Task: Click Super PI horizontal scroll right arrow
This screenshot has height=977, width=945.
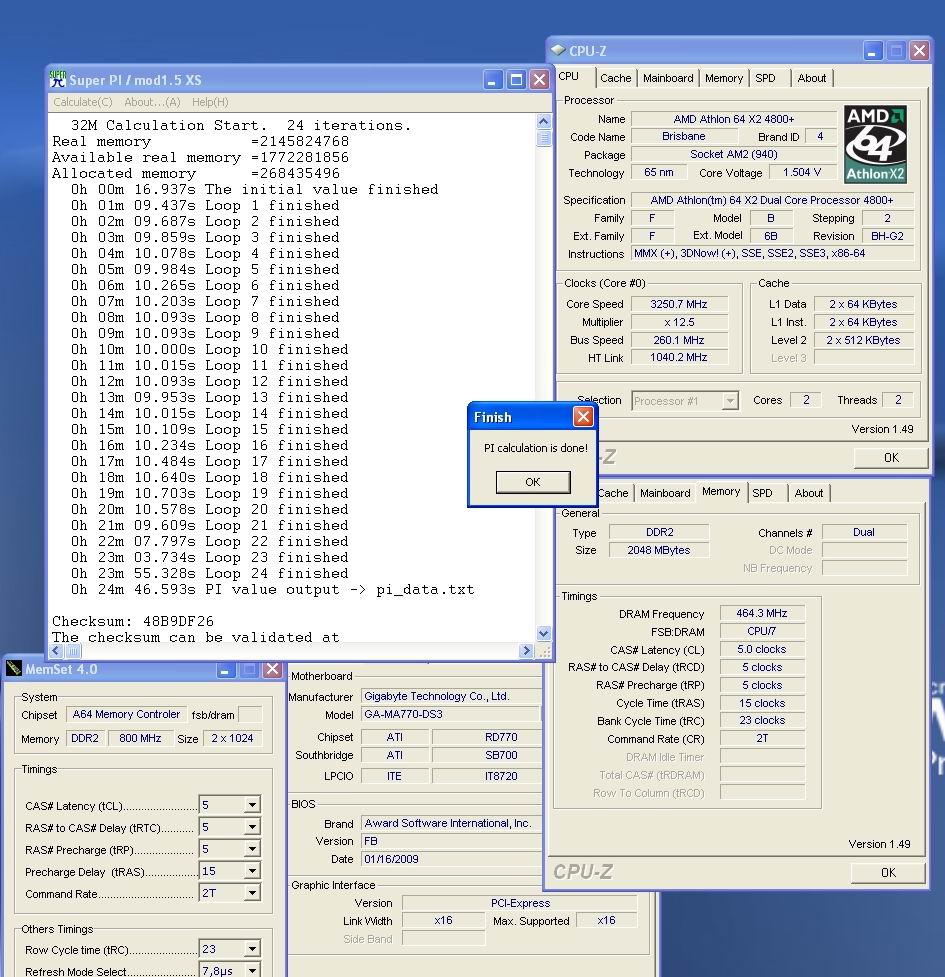Action: [x=526, y=651]
